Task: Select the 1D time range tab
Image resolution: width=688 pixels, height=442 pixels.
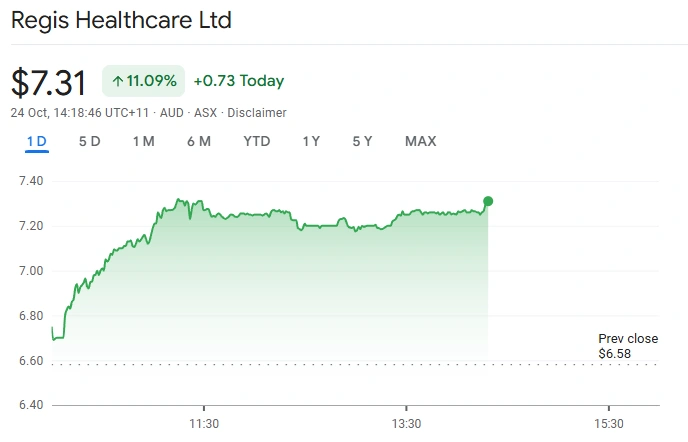Action: coord(36,141)
